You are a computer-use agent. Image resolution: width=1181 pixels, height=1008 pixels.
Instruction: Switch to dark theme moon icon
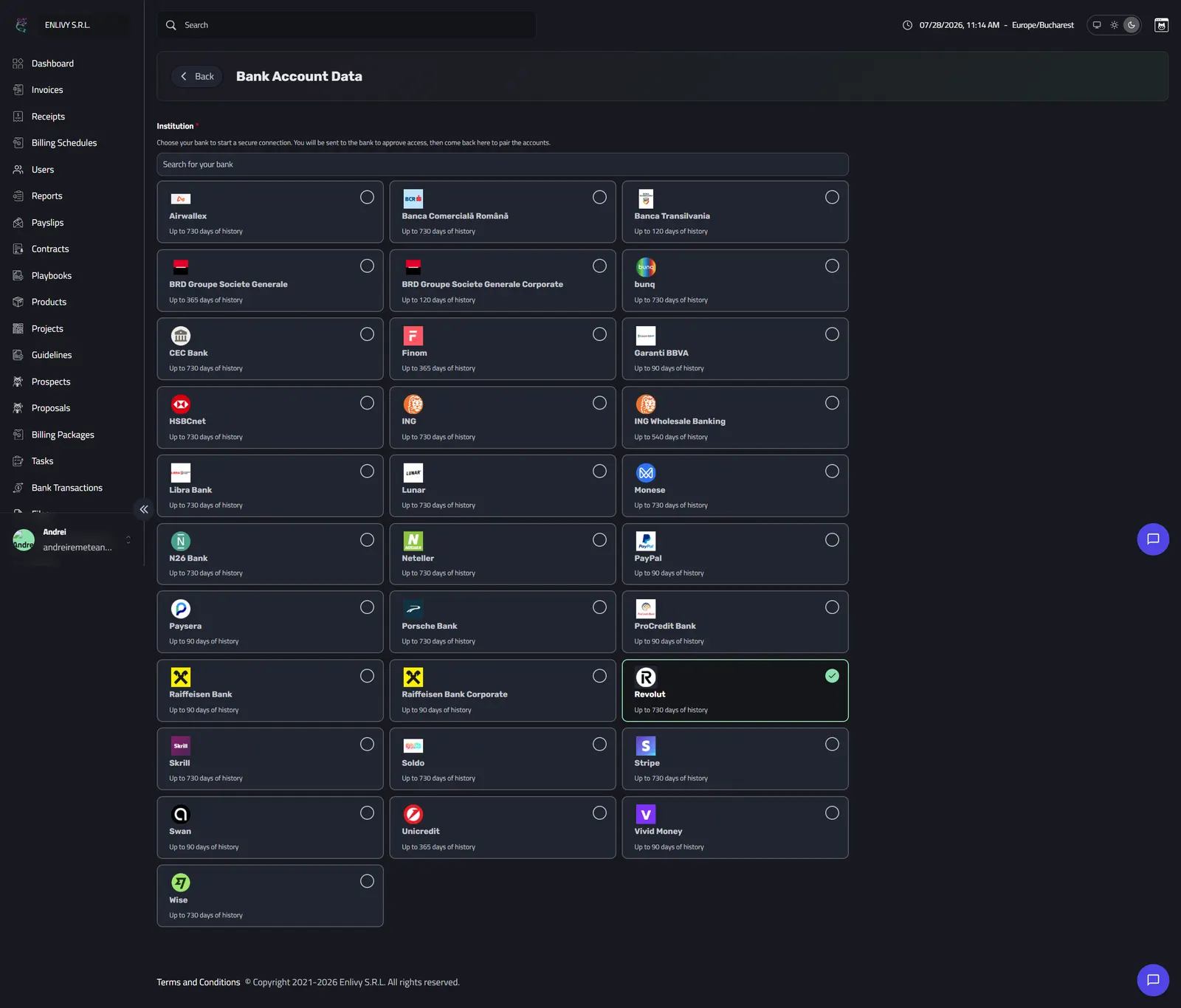tap(1132, 25)
